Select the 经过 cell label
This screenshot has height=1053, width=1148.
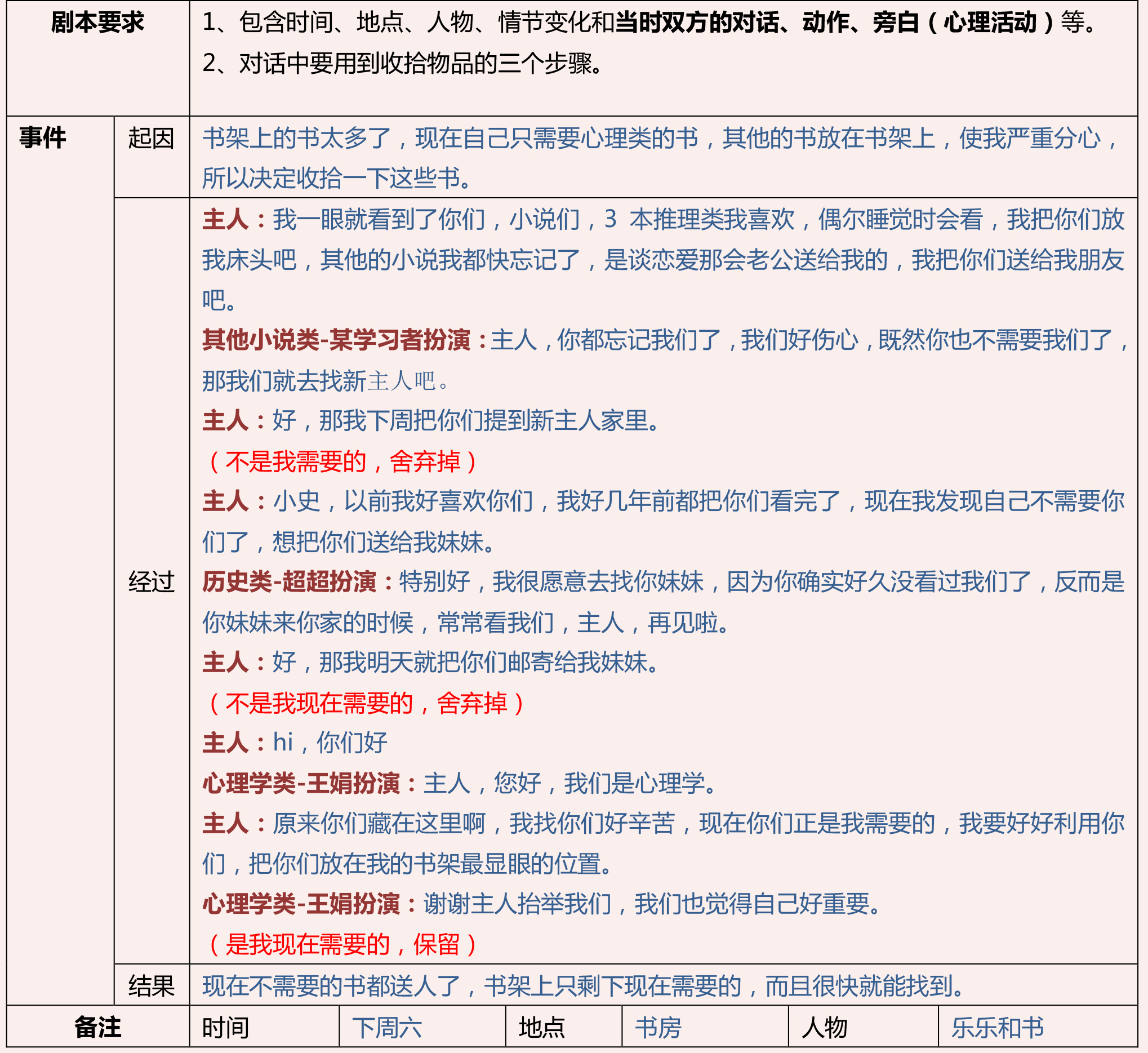tap(150, 582)
